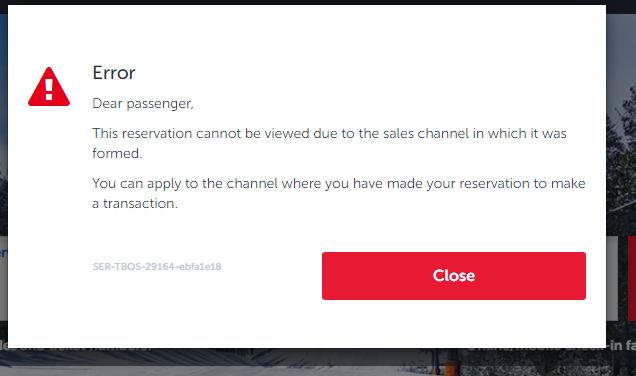This screenshot has height=376, width=636.
Task: Click the red Close button
Action: coord(453,276)
